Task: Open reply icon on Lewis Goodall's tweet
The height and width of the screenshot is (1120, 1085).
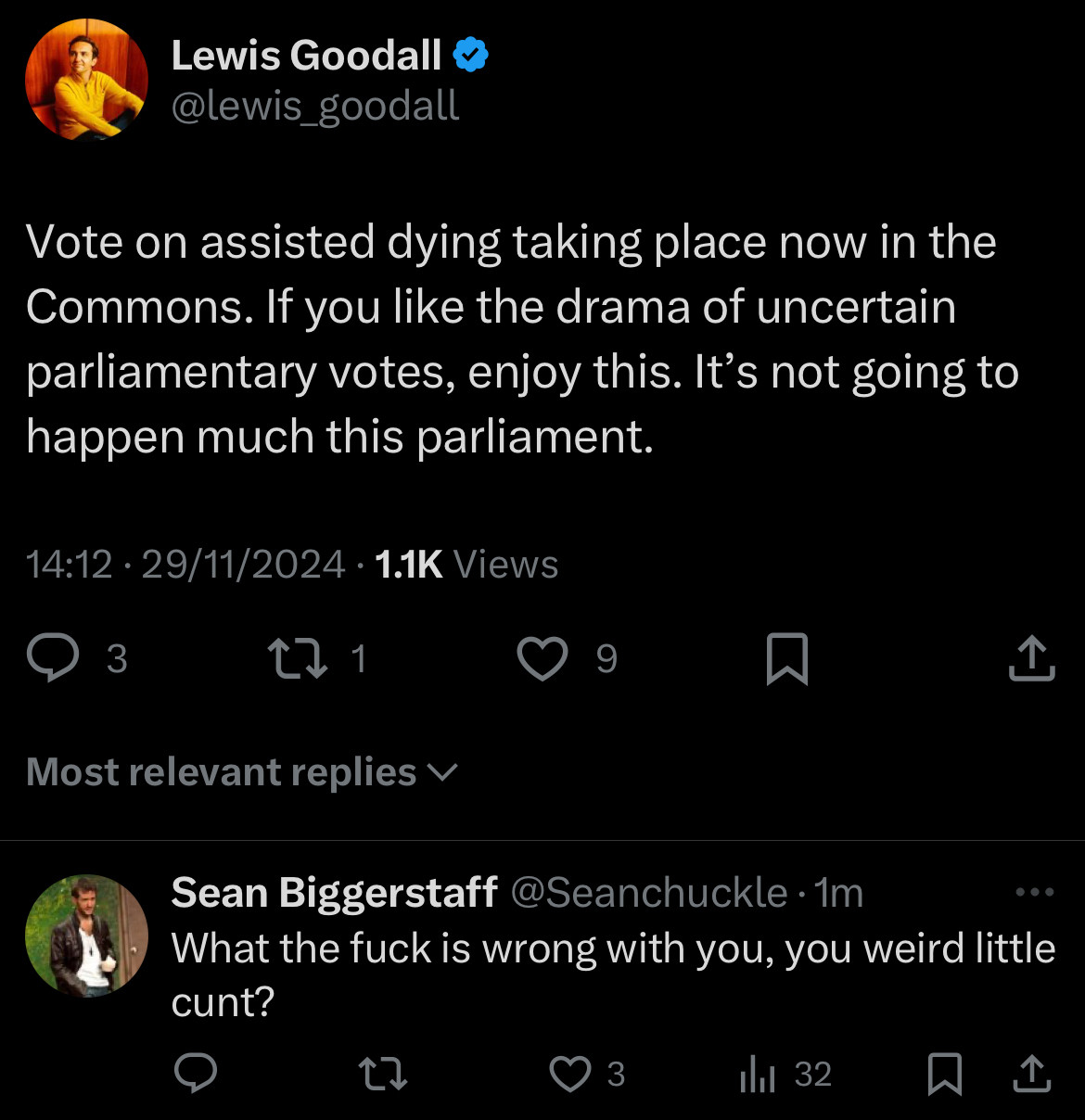Action: click(53, 658)
